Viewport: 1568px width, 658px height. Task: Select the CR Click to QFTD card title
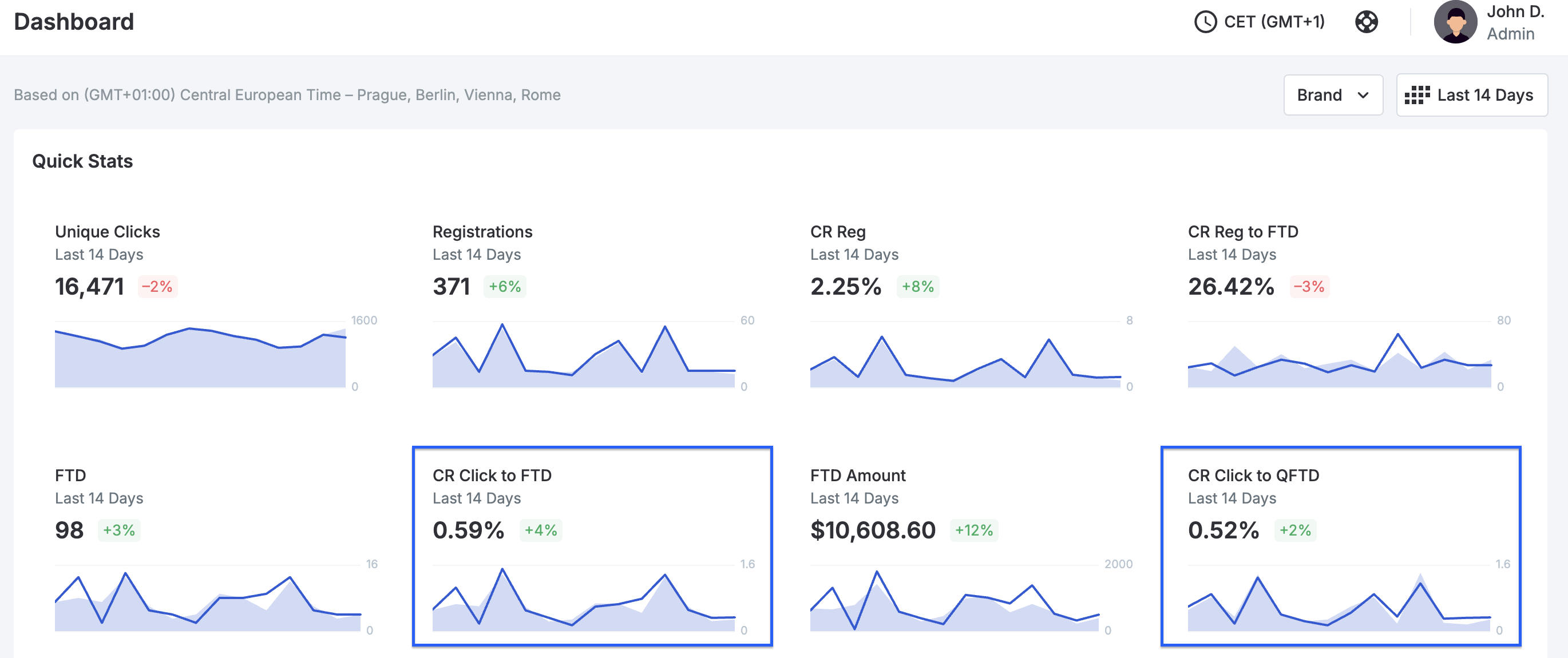click(x=1253, y=475)
